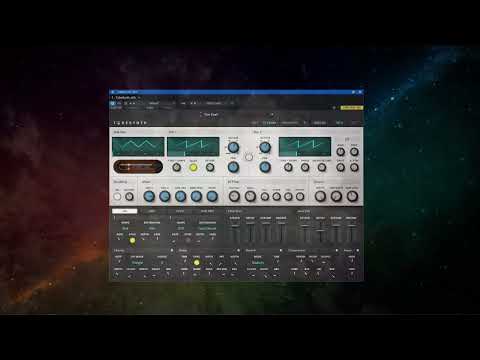This screenshot has height=360, width=480.
Task: Click the leftmost knob below Osc 1 display
Action: click(x=177, y=167)
